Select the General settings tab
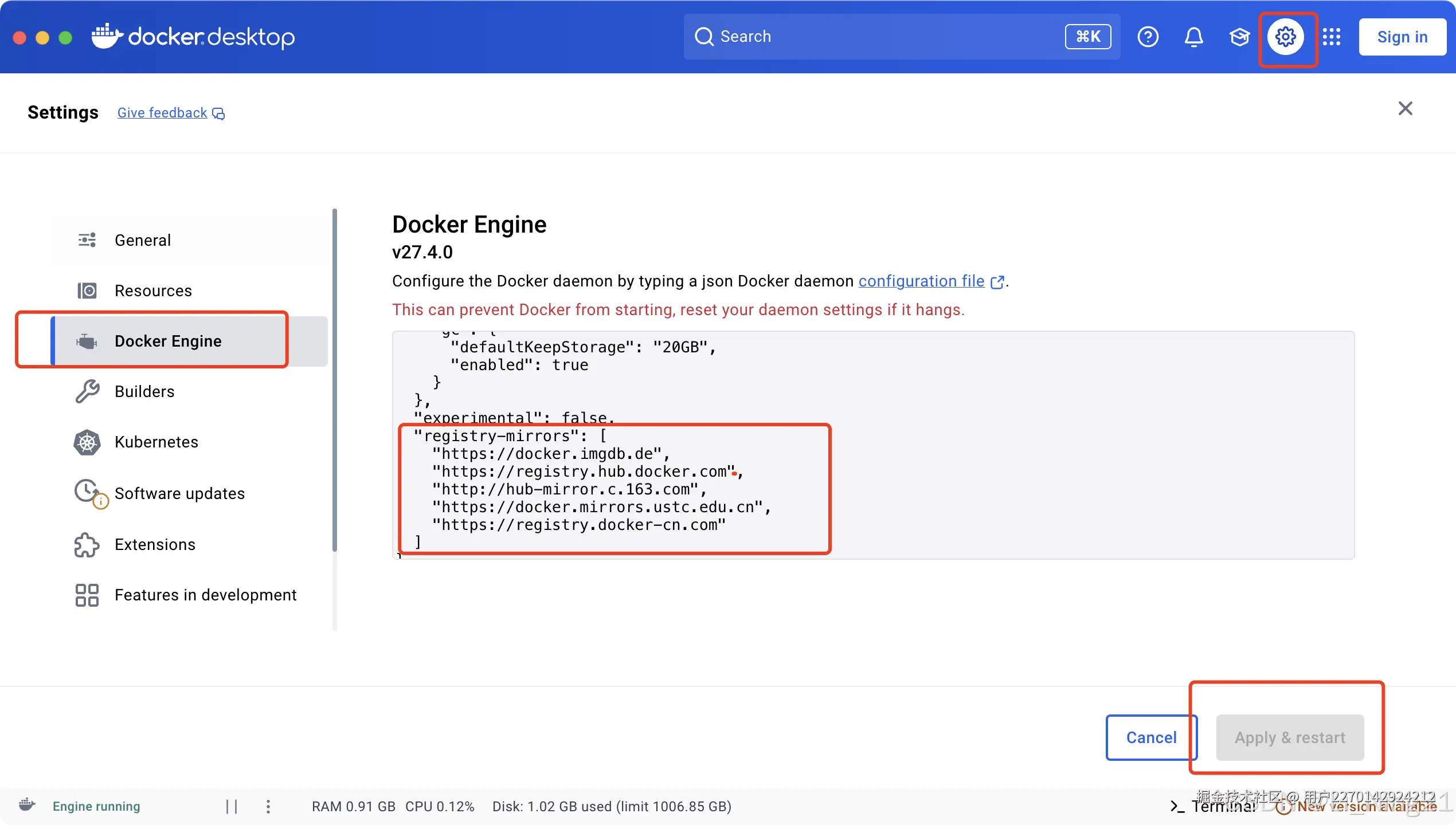This screenshot has height=825, width=1456. 143,240
